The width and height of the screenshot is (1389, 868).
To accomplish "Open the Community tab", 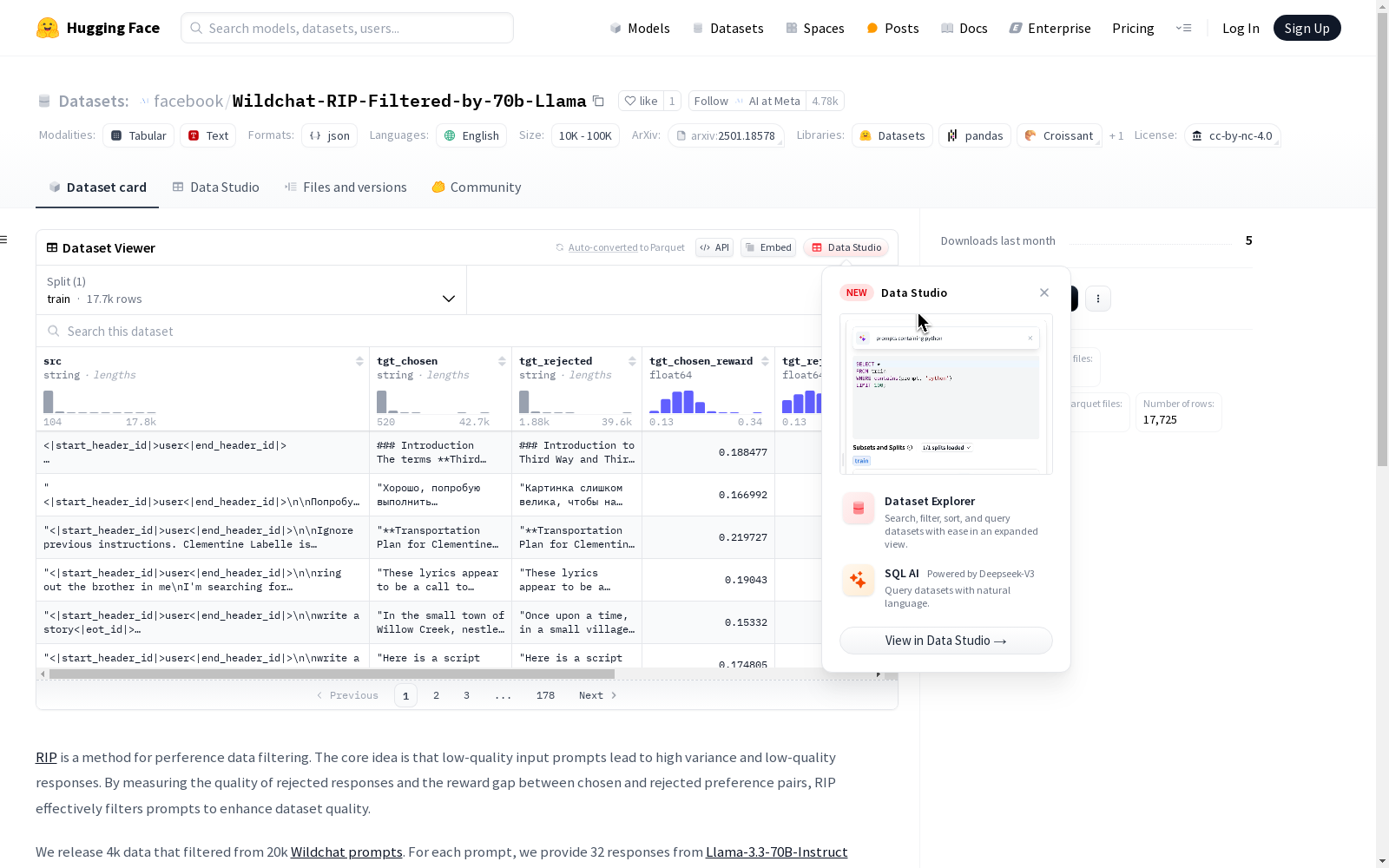I will point(477,187).
